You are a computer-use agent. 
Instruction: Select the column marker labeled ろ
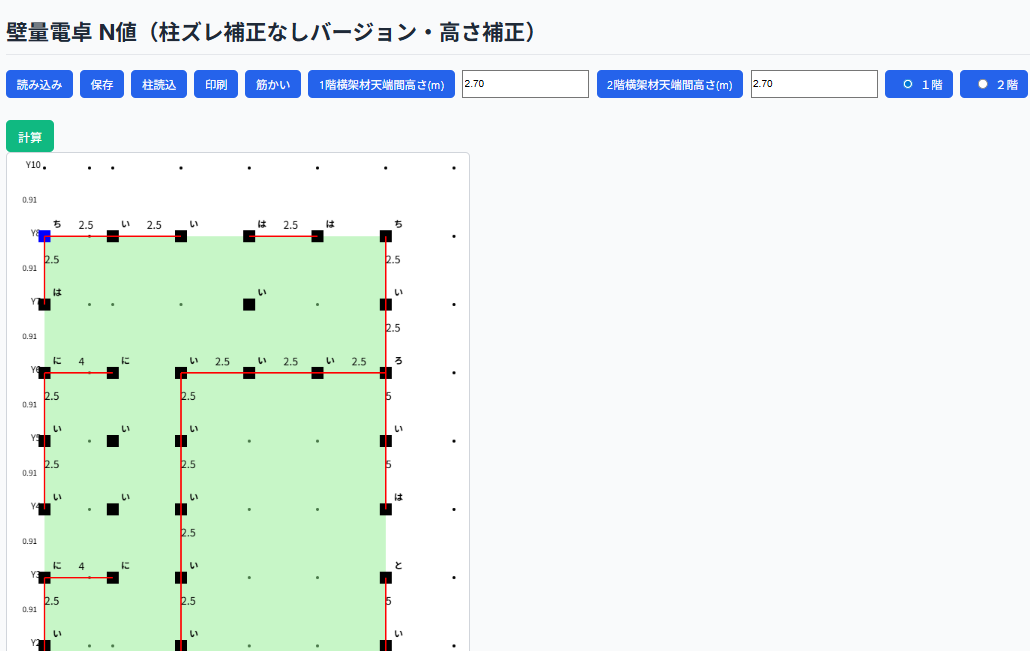(x=386, y=373)
